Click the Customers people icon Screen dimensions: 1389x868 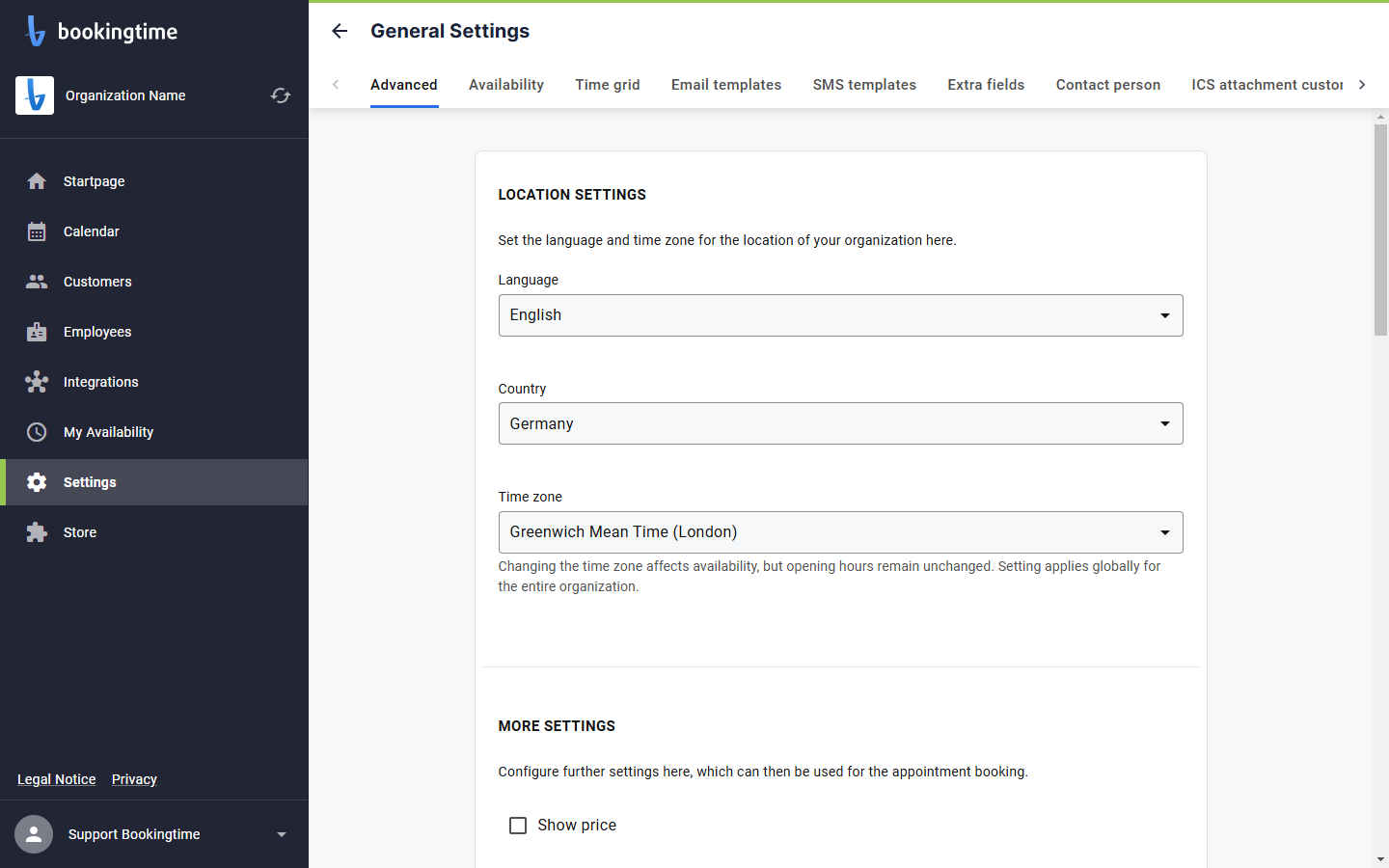click(x=37, y=282)
